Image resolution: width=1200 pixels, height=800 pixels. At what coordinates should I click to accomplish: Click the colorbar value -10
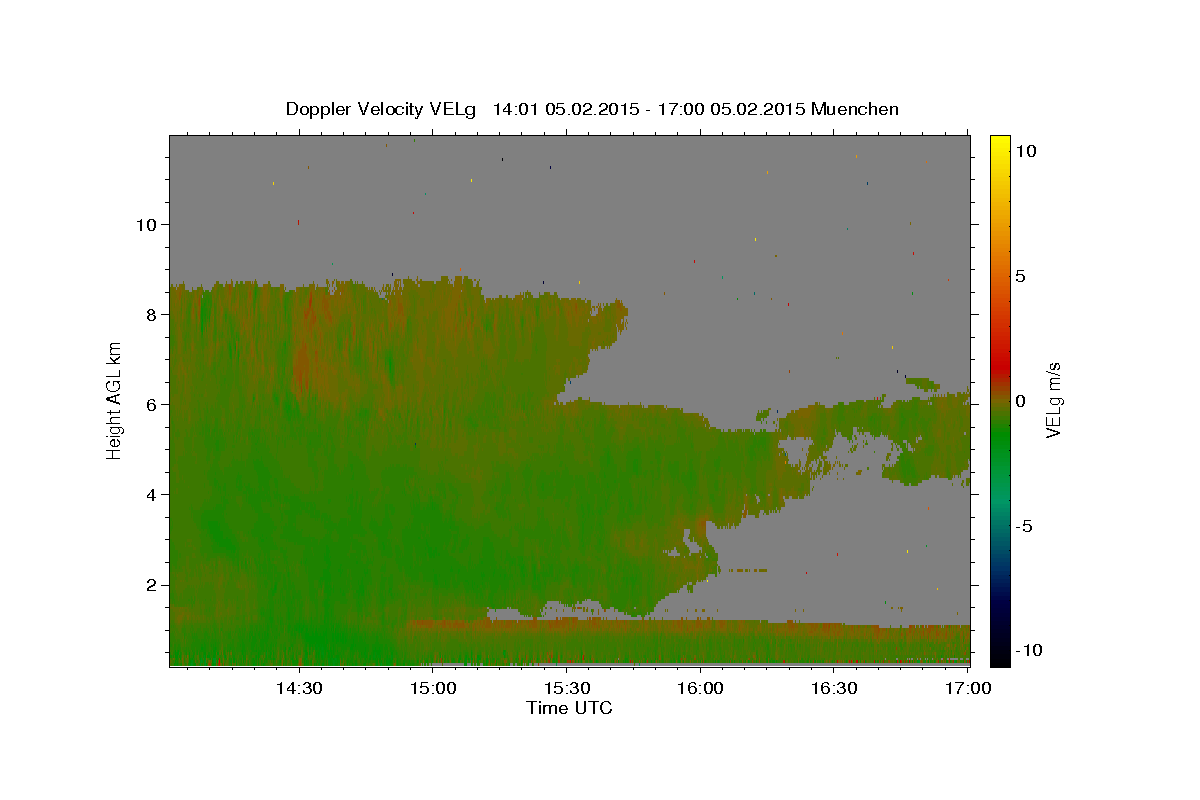(x=1029, y=650)
